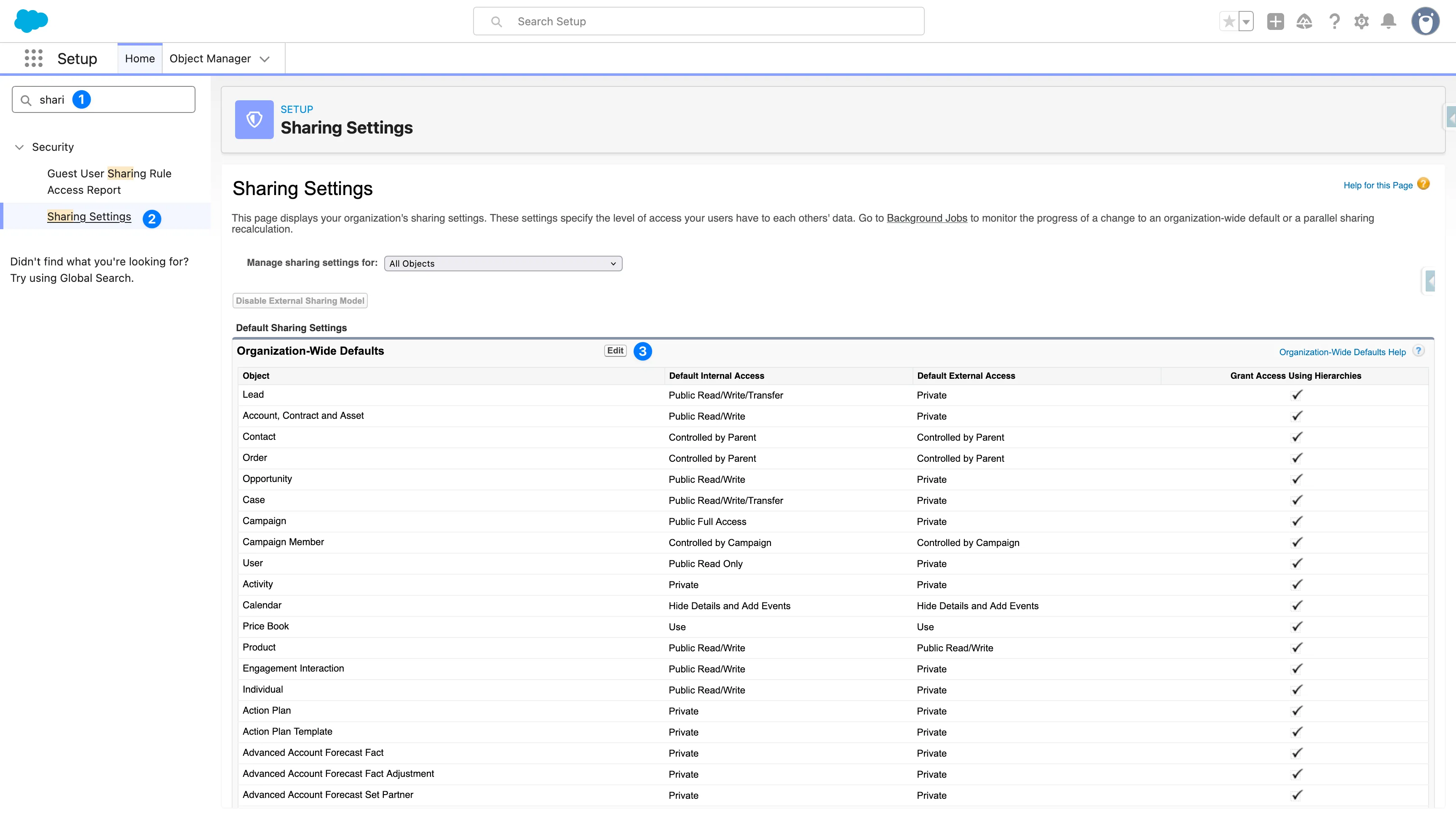Collapse the Security section in sidebar
Screen dimensions: 1456x819
coord(20,146)
